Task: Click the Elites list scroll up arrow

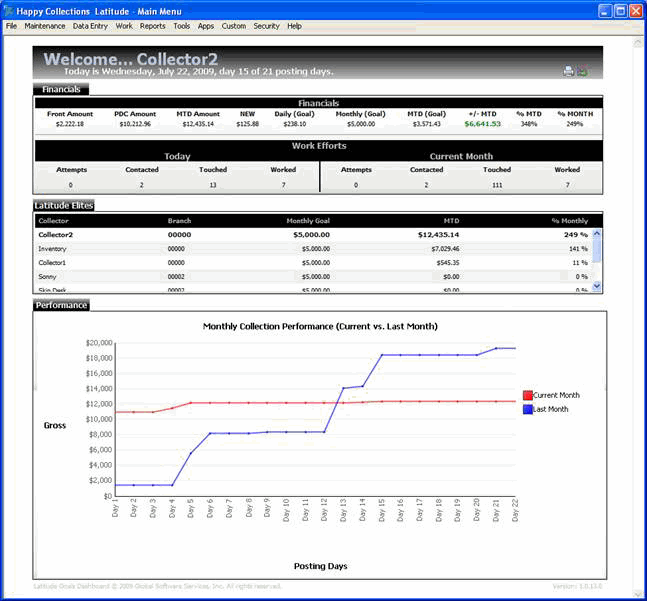Action: coord(597,233)
